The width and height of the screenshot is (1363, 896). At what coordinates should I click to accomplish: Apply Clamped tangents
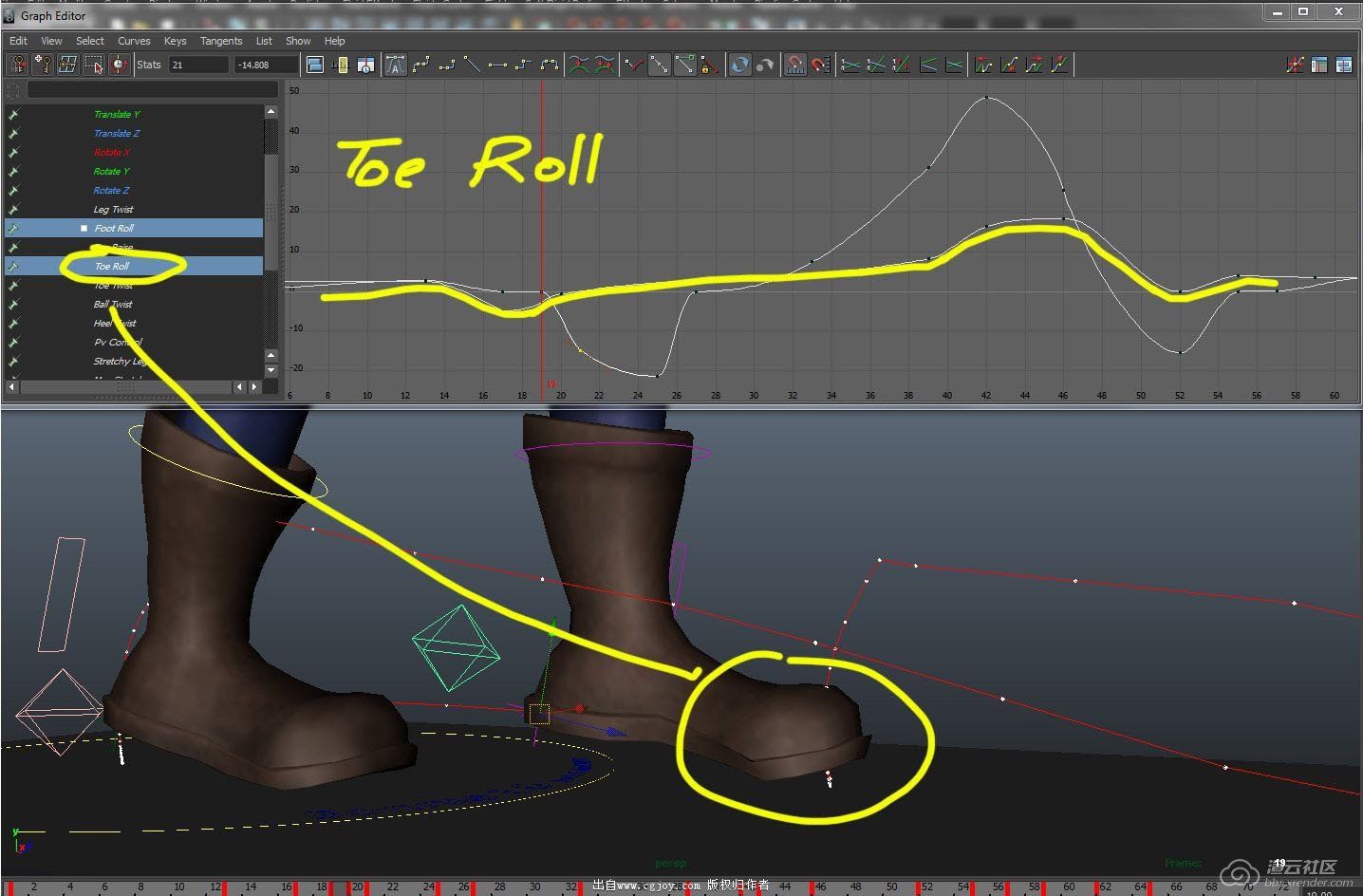click(x=447, y=65)
